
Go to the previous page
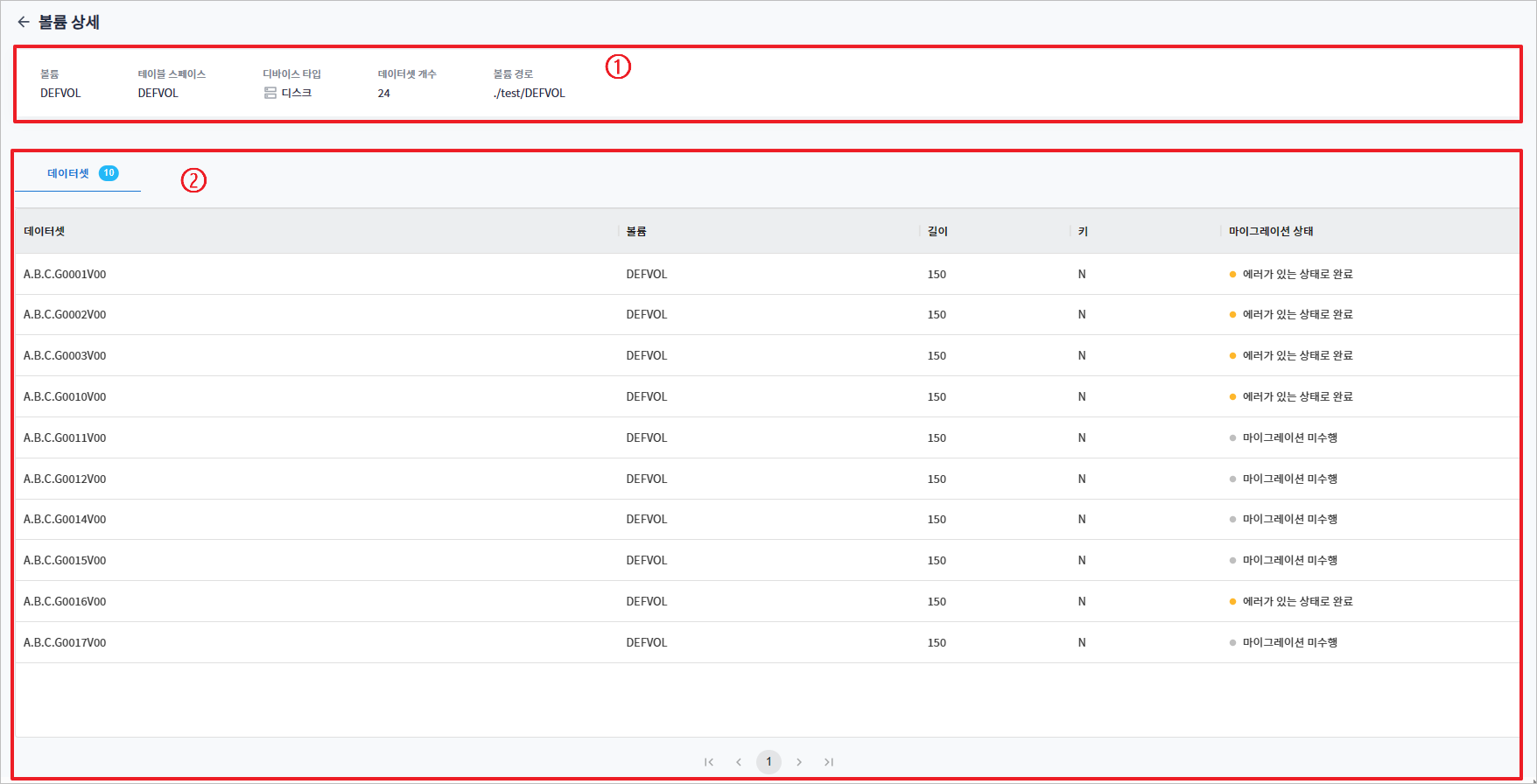coord(739,762)
